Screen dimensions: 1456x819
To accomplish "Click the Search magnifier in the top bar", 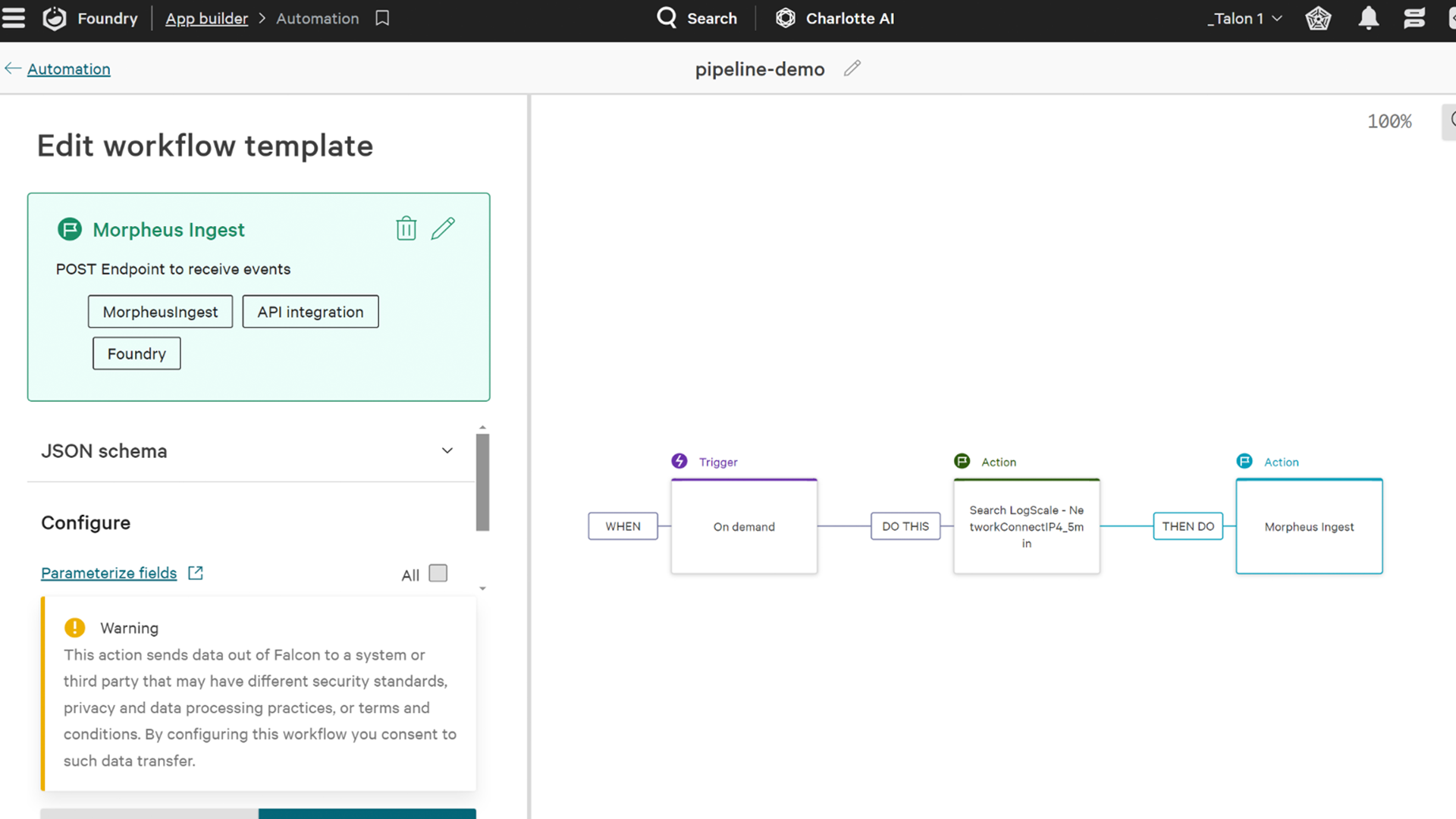I will click(x=667, y=18).
